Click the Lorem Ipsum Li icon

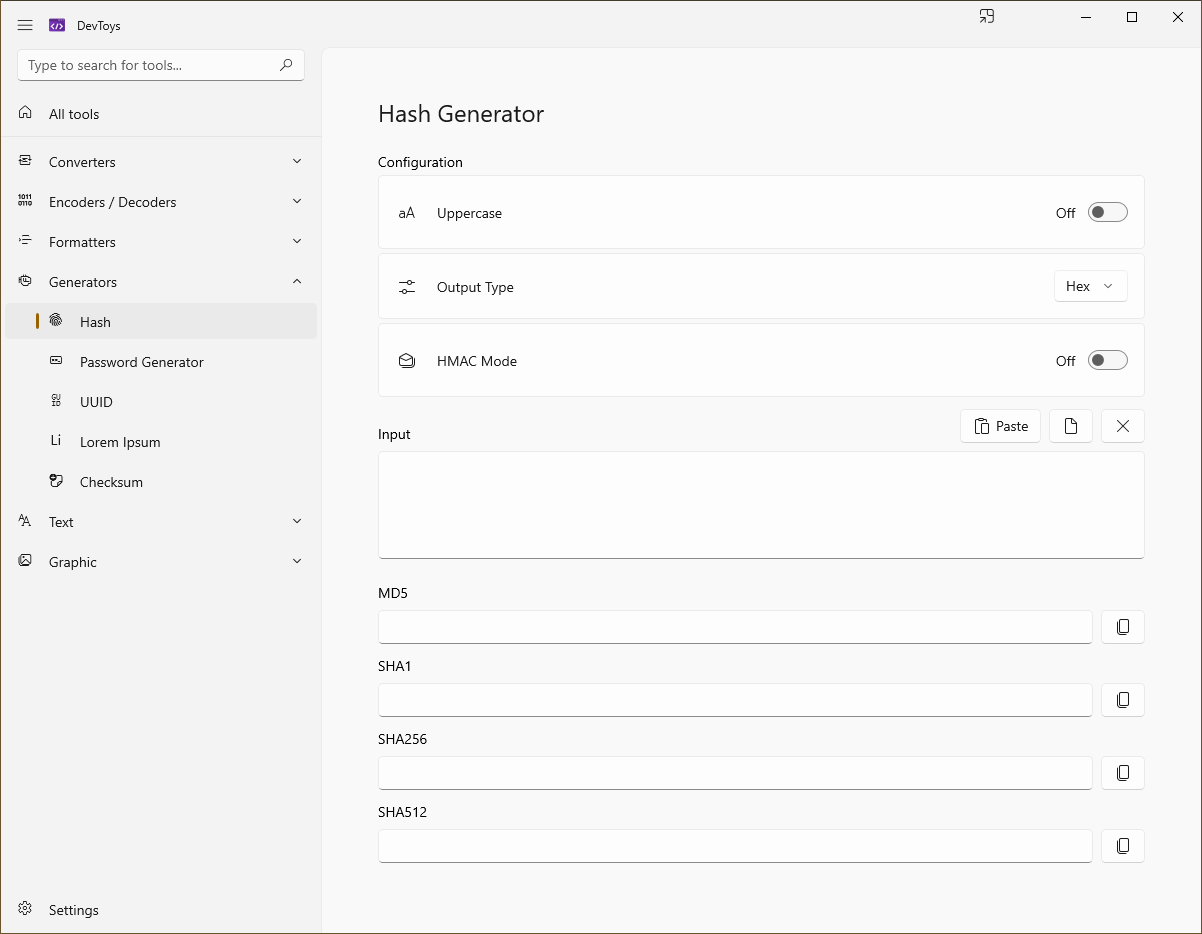coord(56,441)
